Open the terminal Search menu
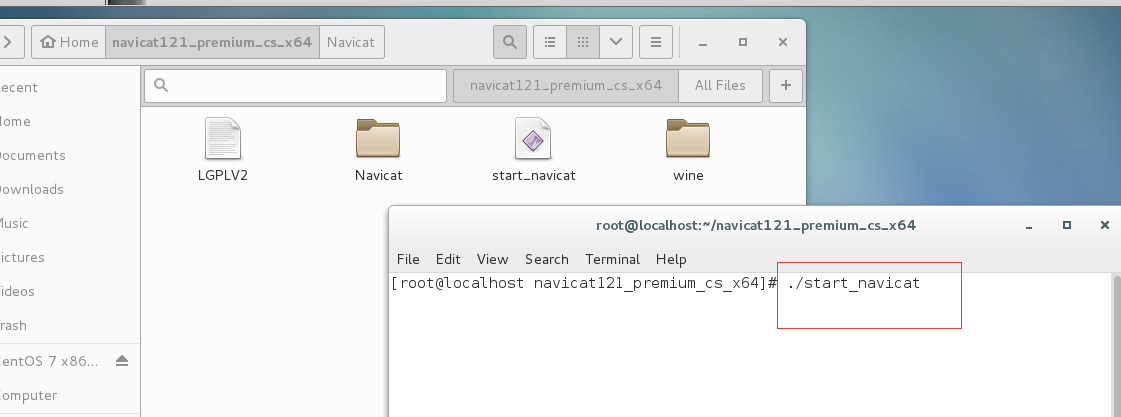 point(547,259)
